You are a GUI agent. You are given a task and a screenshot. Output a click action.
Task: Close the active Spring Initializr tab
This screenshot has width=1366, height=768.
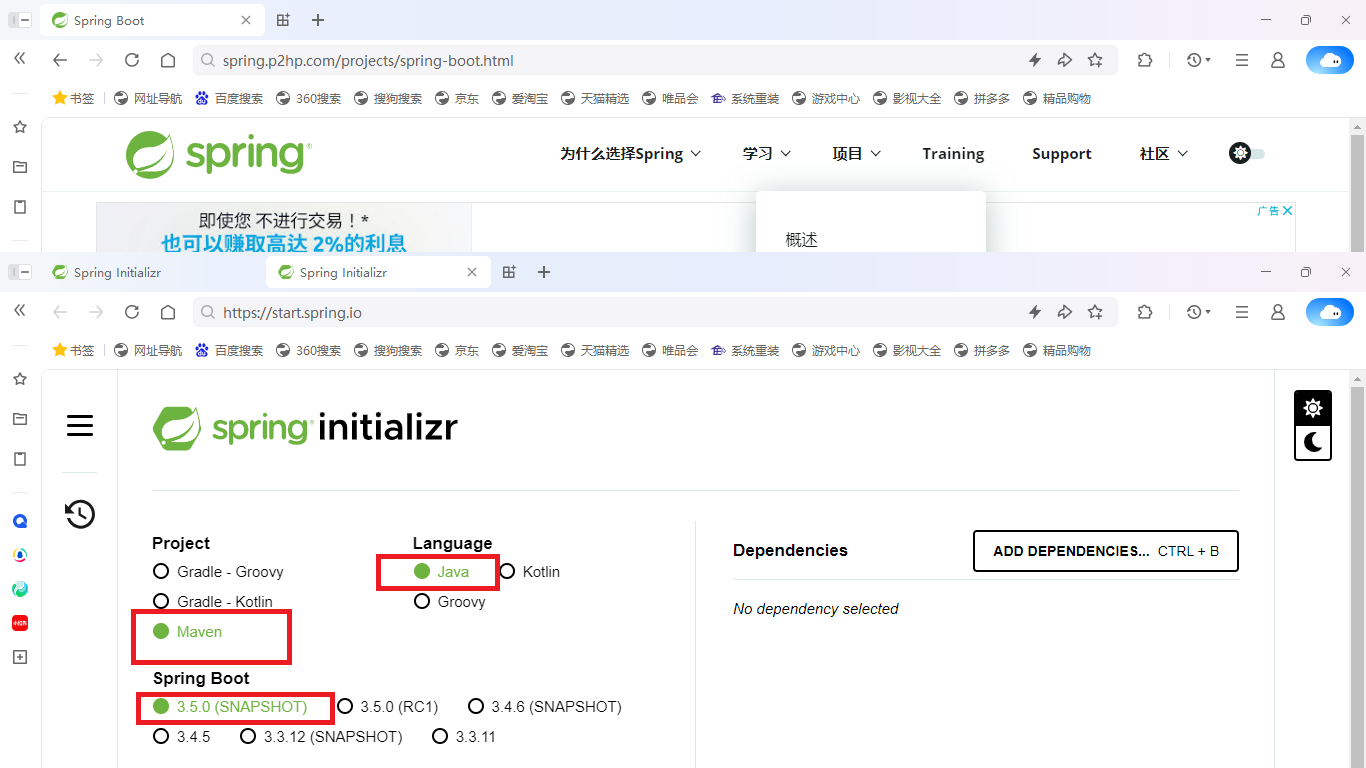[x=473, y=272]
